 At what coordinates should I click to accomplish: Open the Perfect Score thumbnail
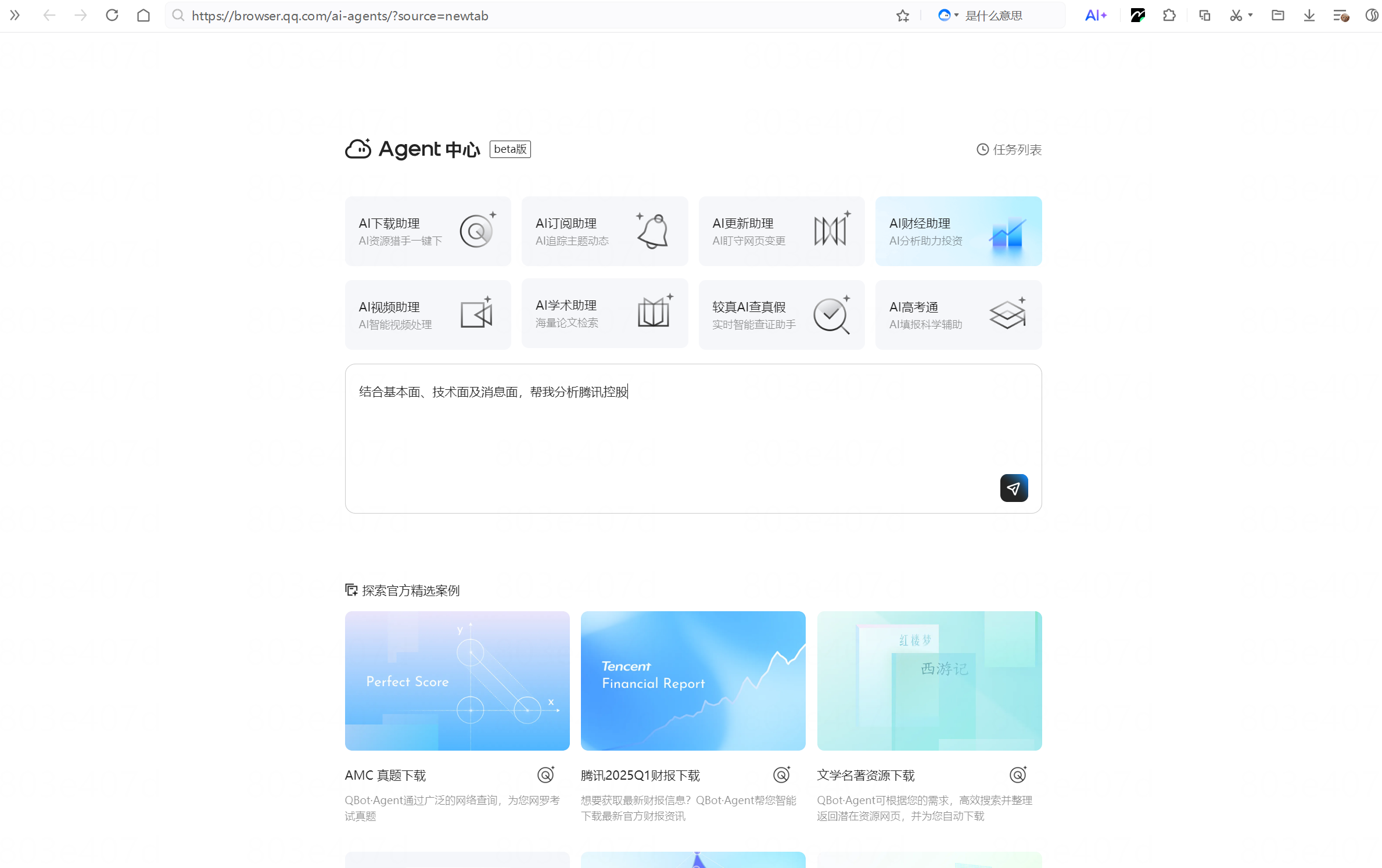click(x=457, y=681)
